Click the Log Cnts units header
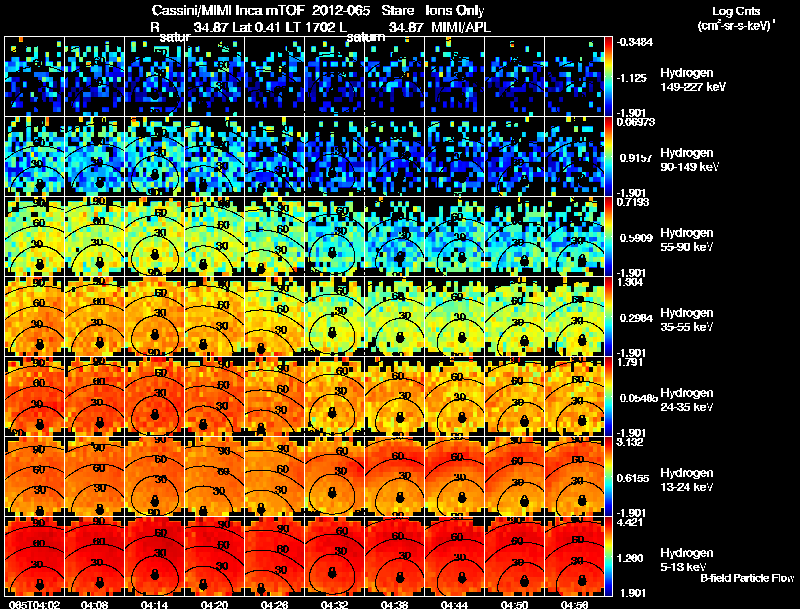Image resolution: width=800 pixels, height=609 pixels. tap(736, 18)
